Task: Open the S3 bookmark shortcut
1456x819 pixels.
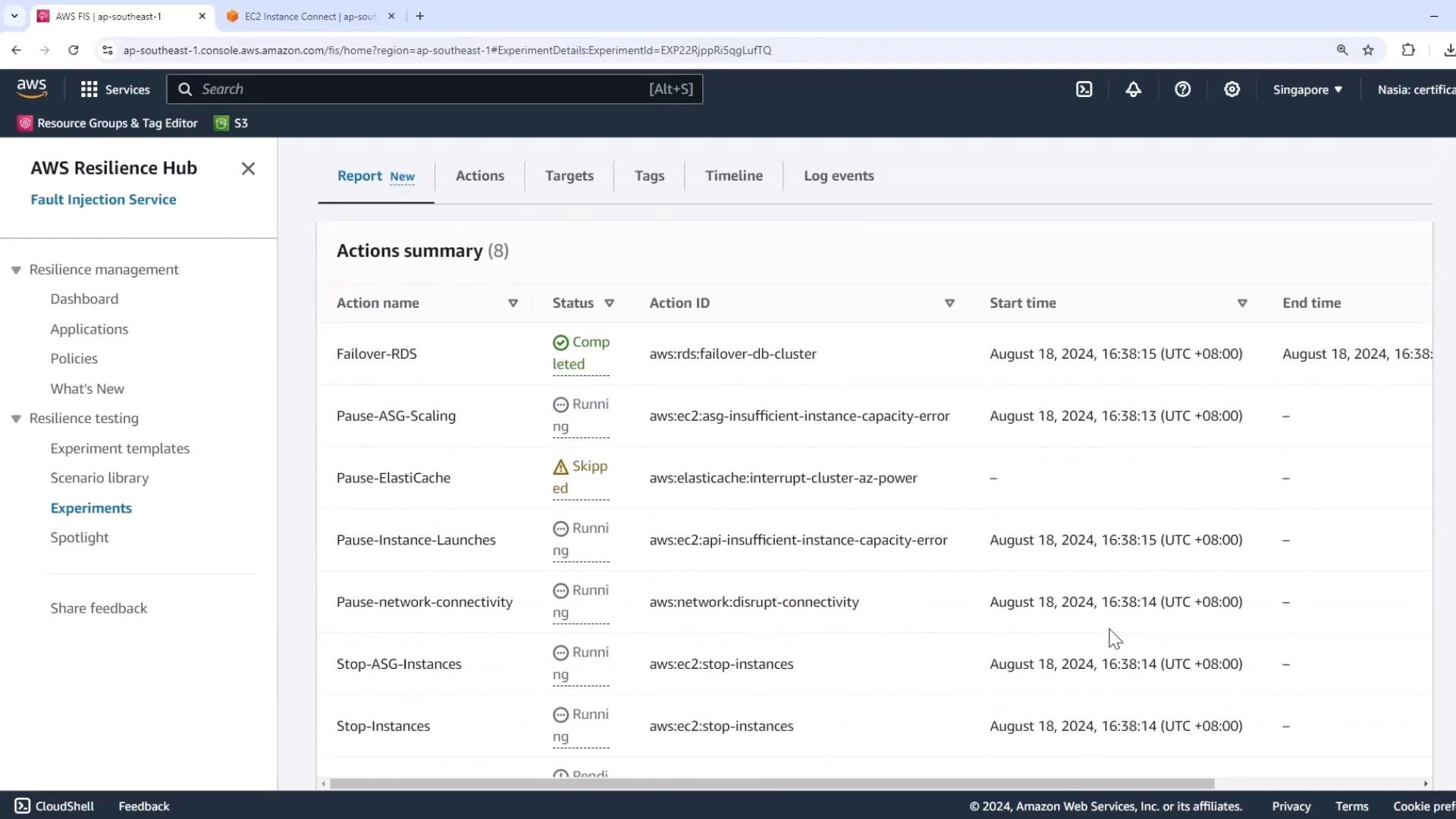Action: (231, 123)
